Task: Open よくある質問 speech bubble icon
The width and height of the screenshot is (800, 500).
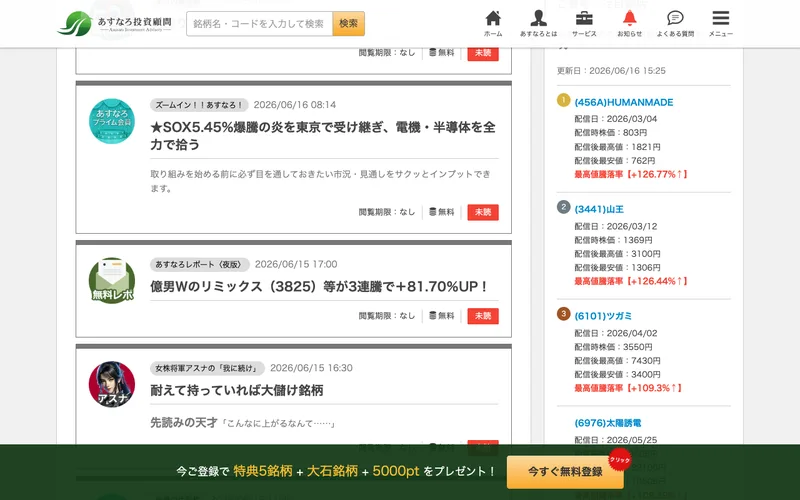Action: (675, 23)
